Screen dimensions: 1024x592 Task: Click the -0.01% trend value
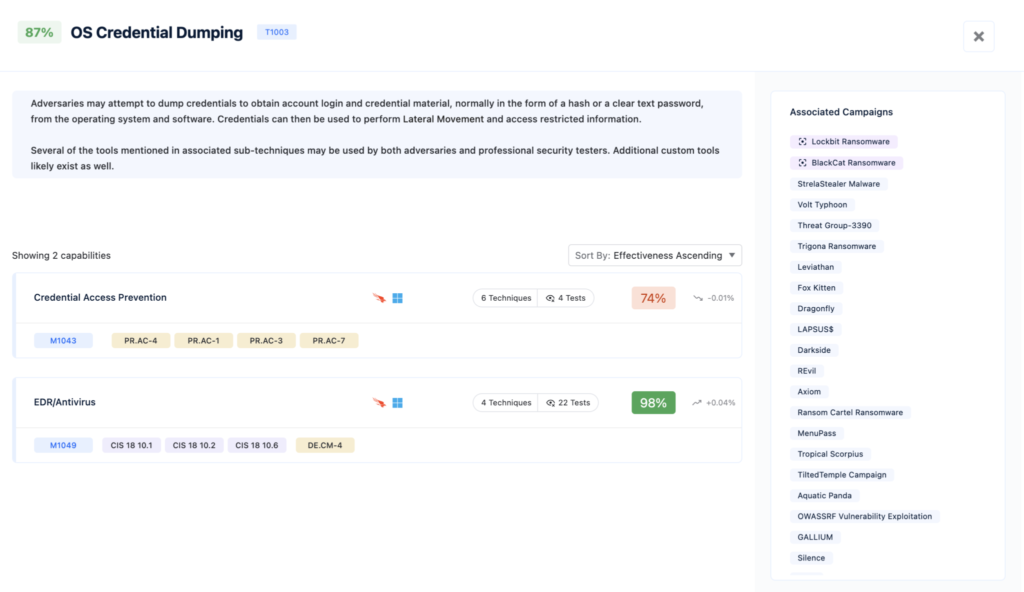[721, 298]
